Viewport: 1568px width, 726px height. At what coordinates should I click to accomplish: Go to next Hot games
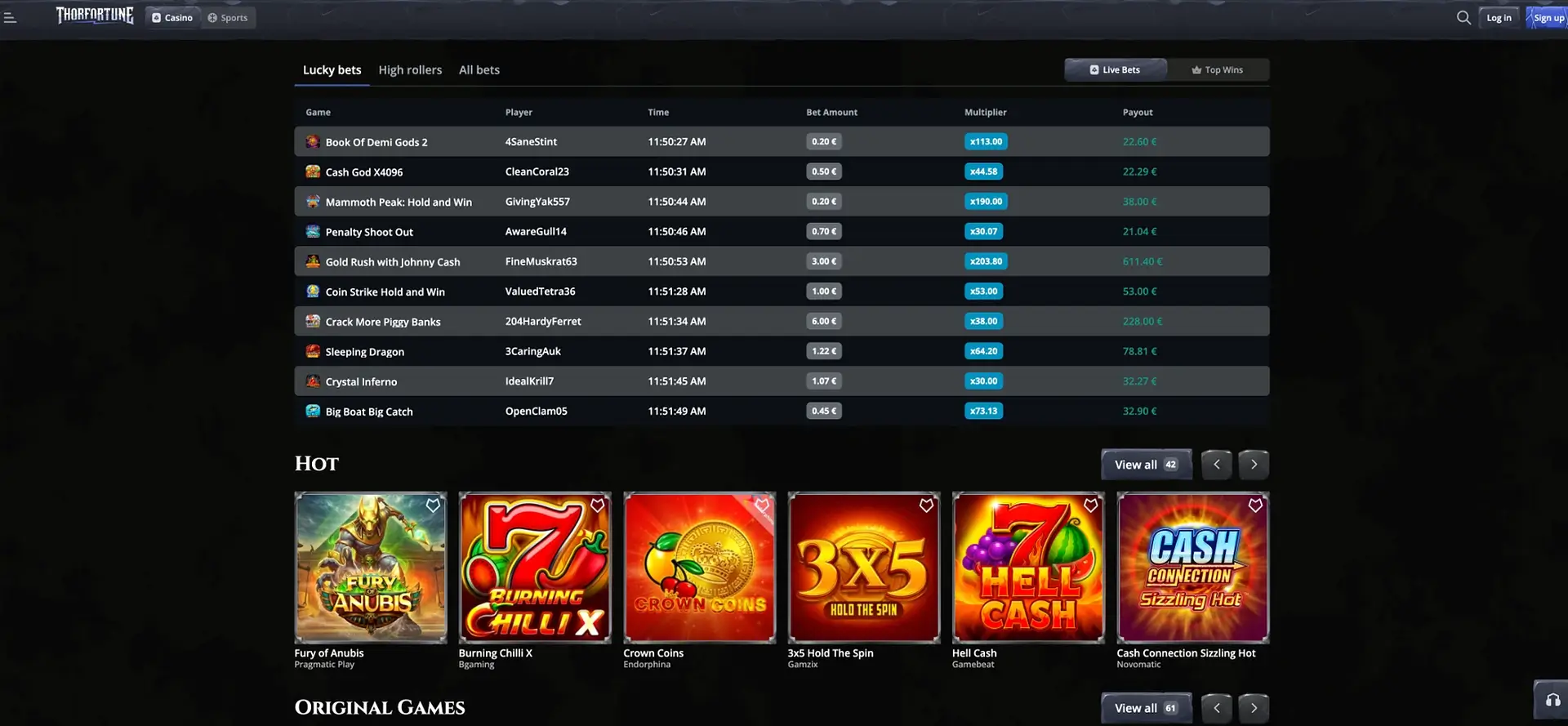click(1254, 465)
